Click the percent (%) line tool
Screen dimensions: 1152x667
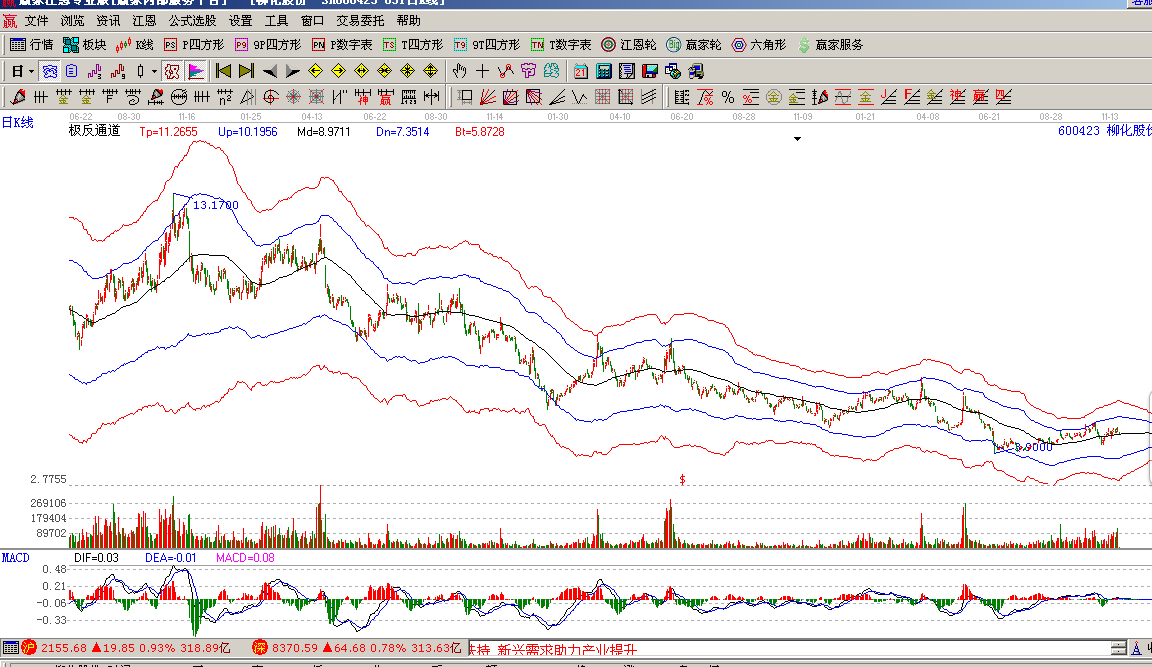[727, 97]
